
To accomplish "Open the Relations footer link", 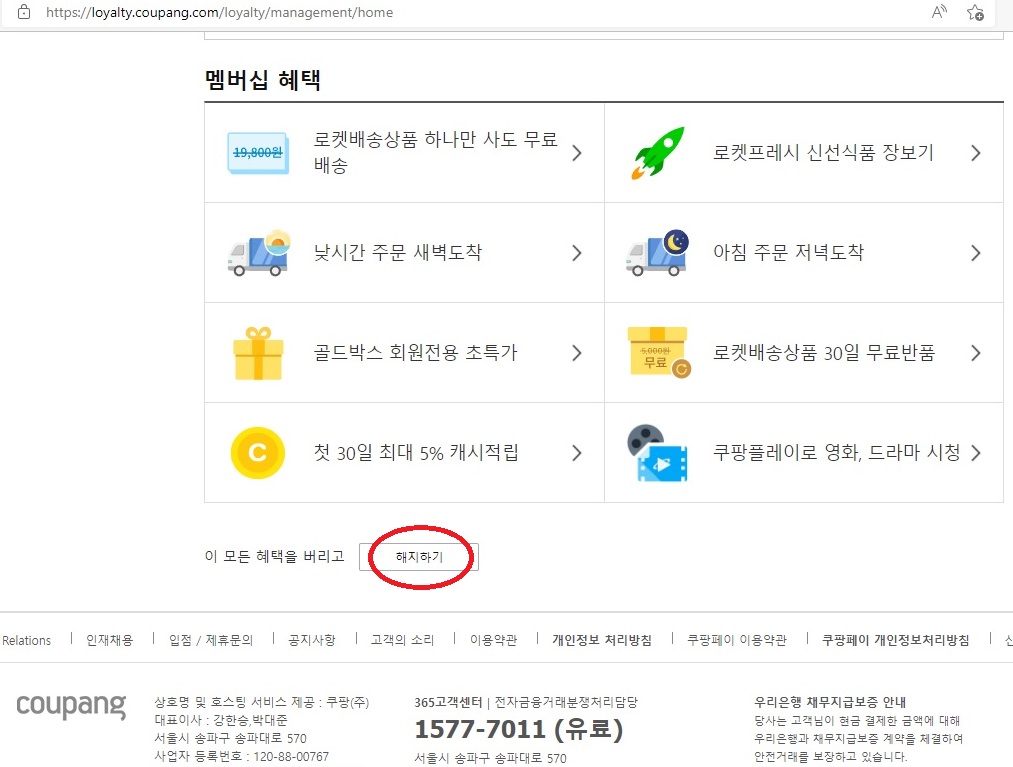I will (x=26, y=640).
